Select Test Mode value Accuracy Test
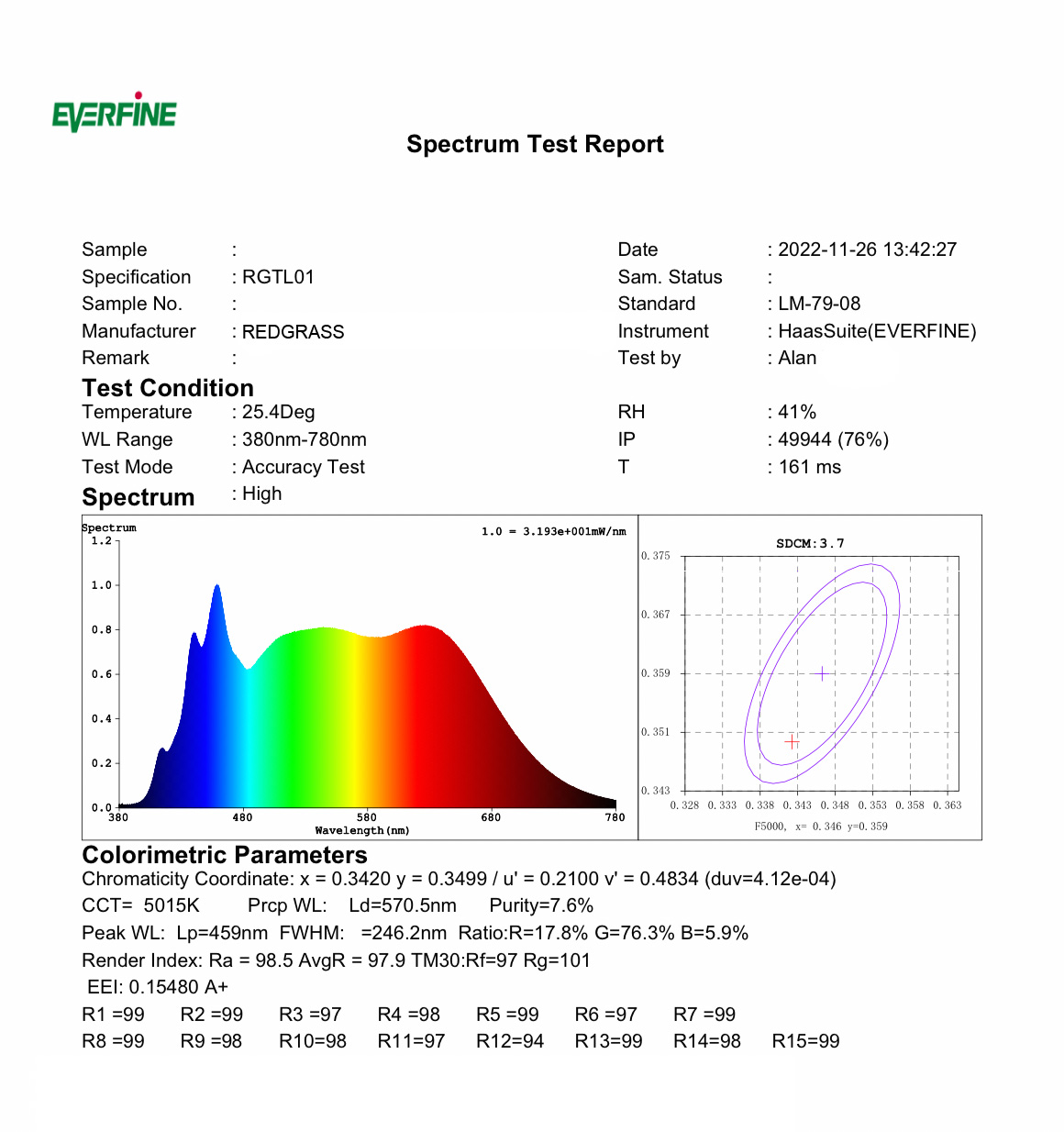Viewport: 1064px width, 1132px height. coord(303,467)
